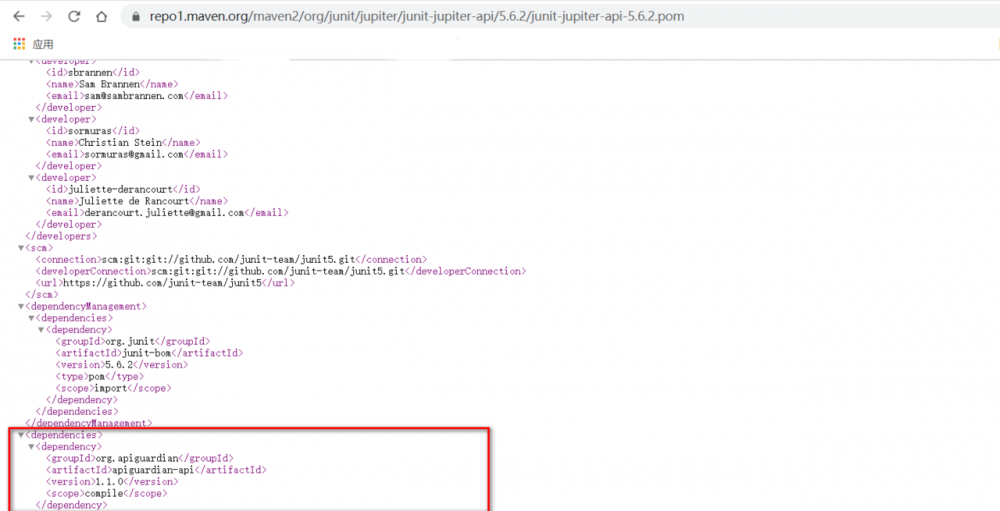
Task: Click the groupId line org.apiguardian
Action: 140,458
